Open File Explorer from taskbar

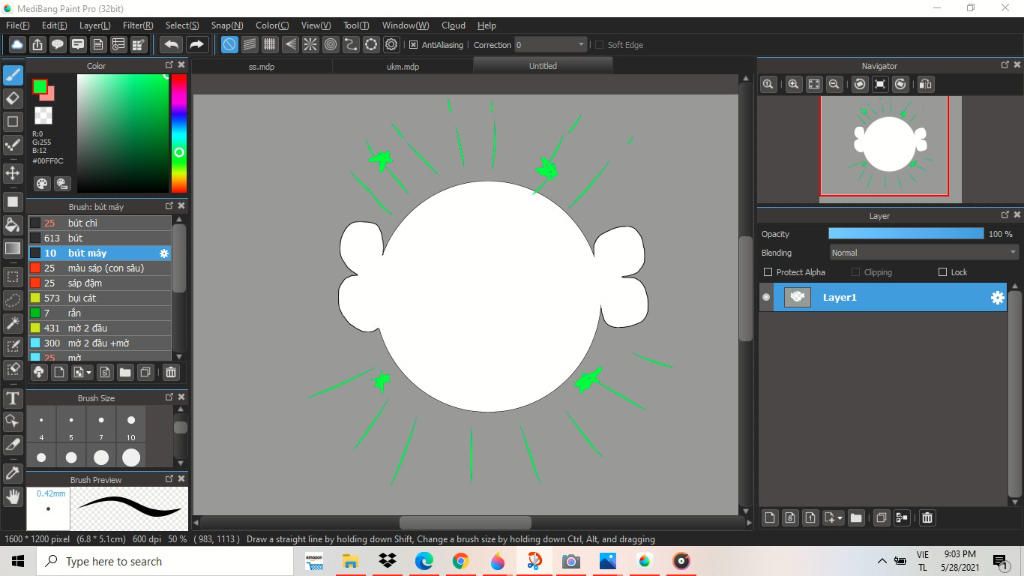coord(350,561)
